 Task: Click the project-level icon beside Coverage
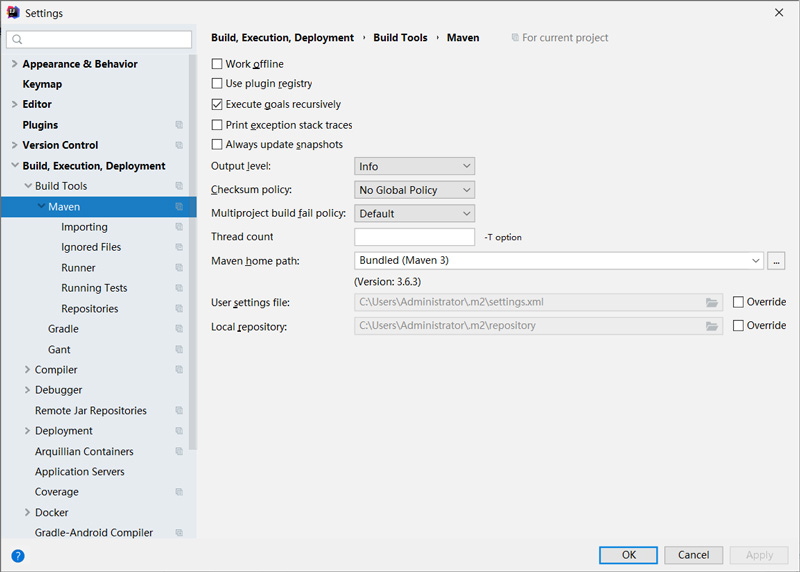179,492
